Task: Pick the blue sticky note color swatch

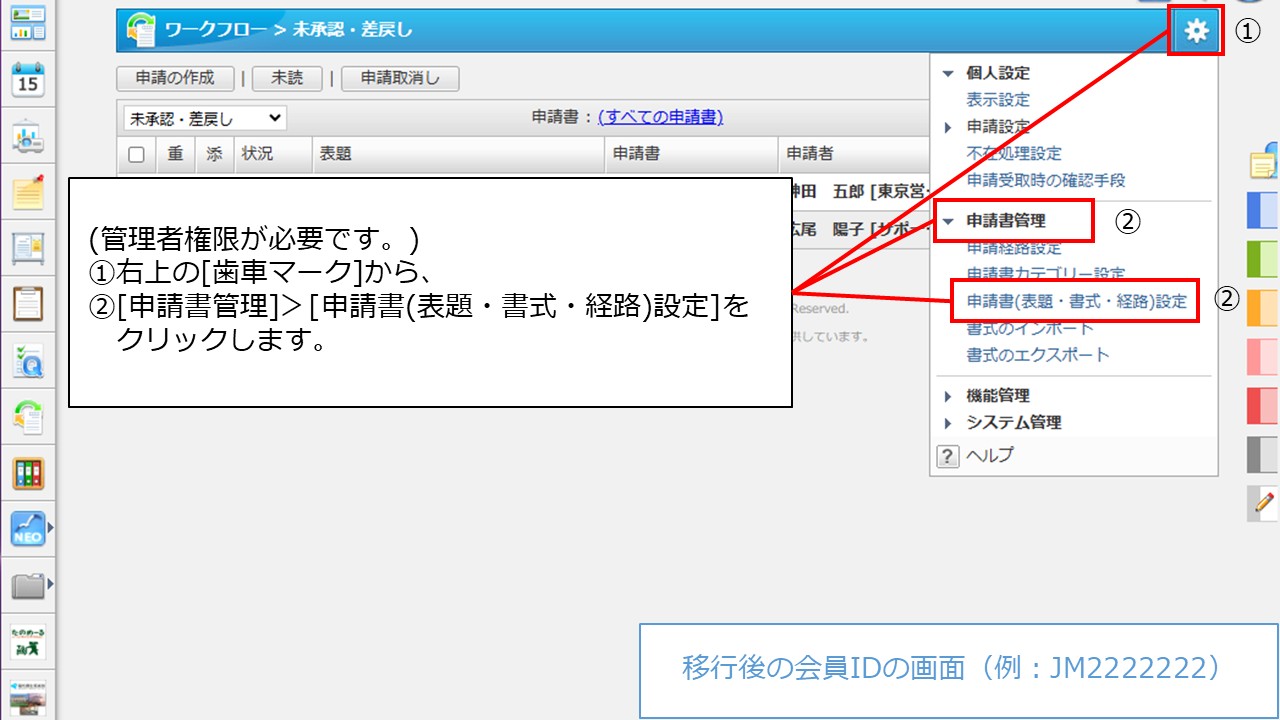Action: point(1263,211)
